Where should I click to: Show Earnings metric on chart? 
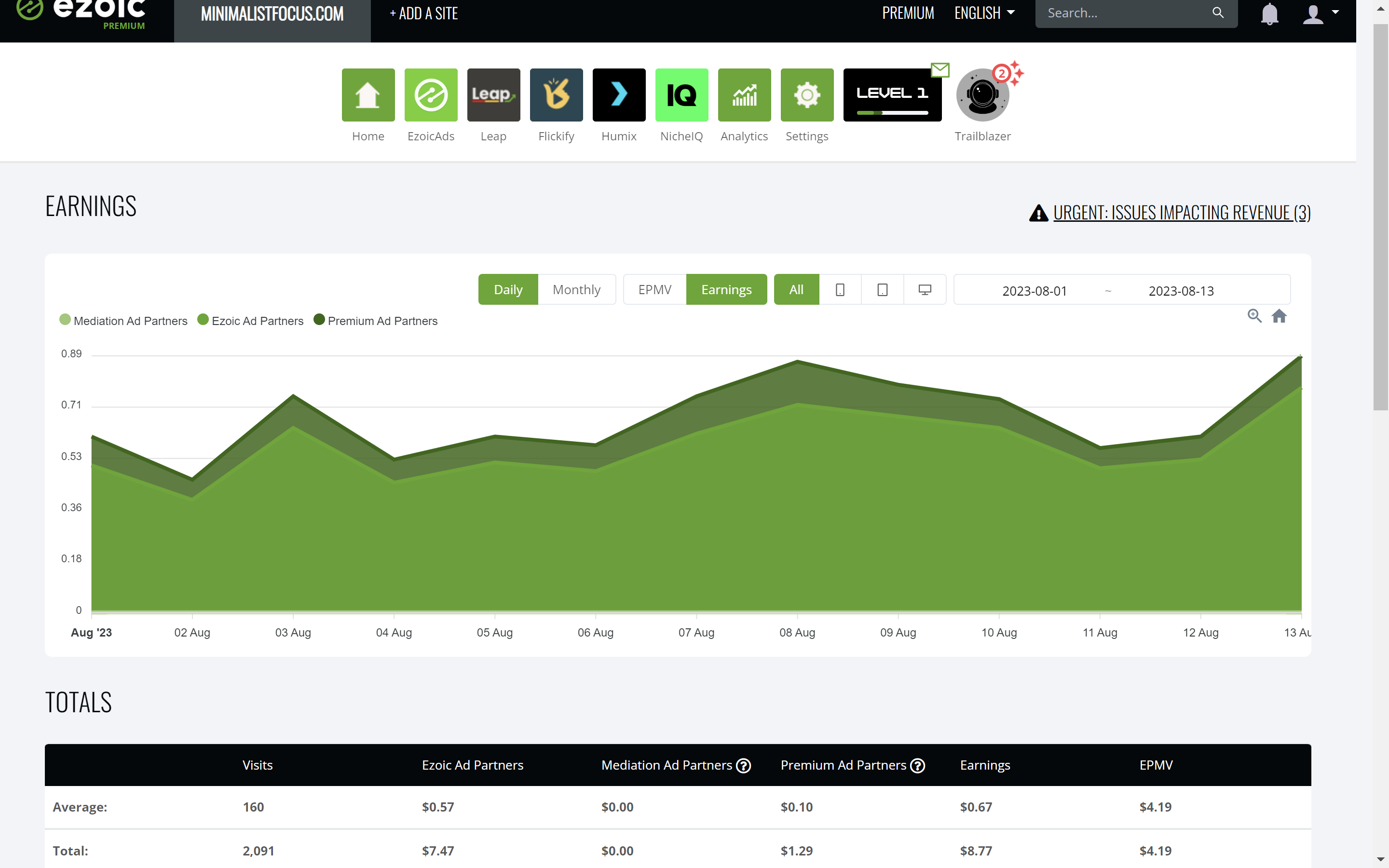[726, 289]
